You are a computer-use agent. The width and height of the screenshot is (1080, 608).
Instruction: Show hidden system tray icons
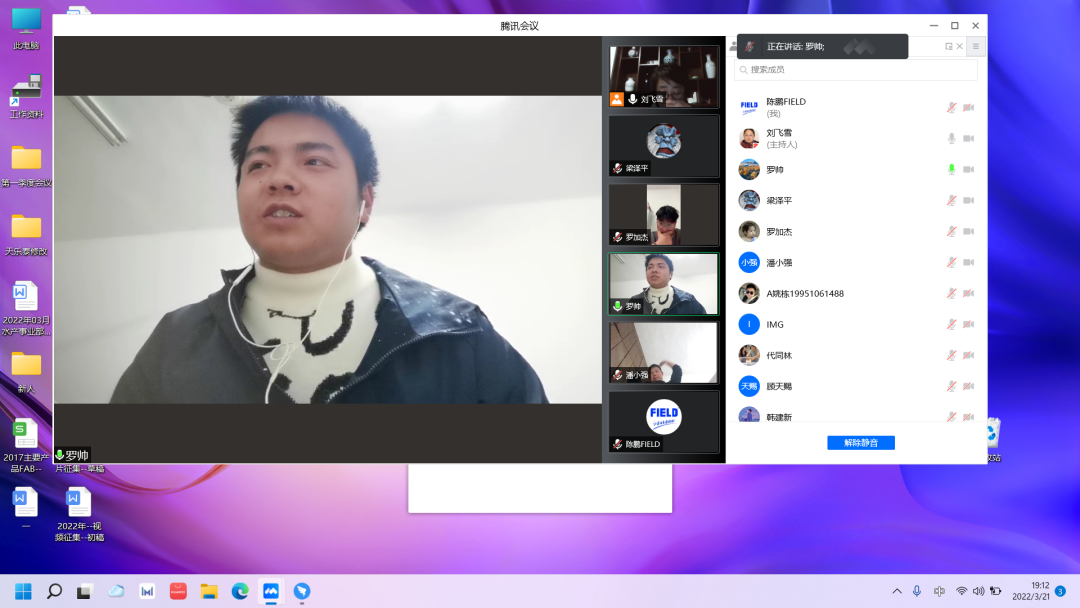(x=897, y=591)
